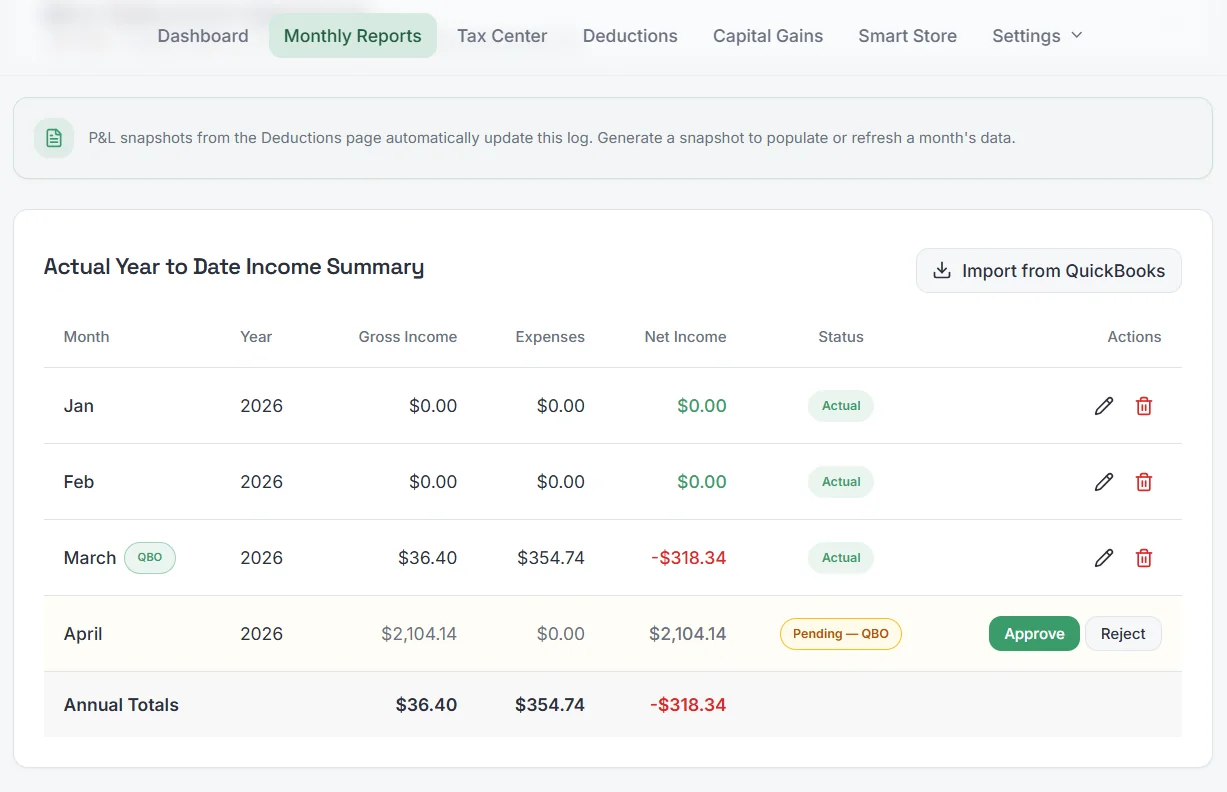The height and width of the screenshot is (792, 1227).
Task: Click the red trash icon for Feb
Action: pos(1144,482)
